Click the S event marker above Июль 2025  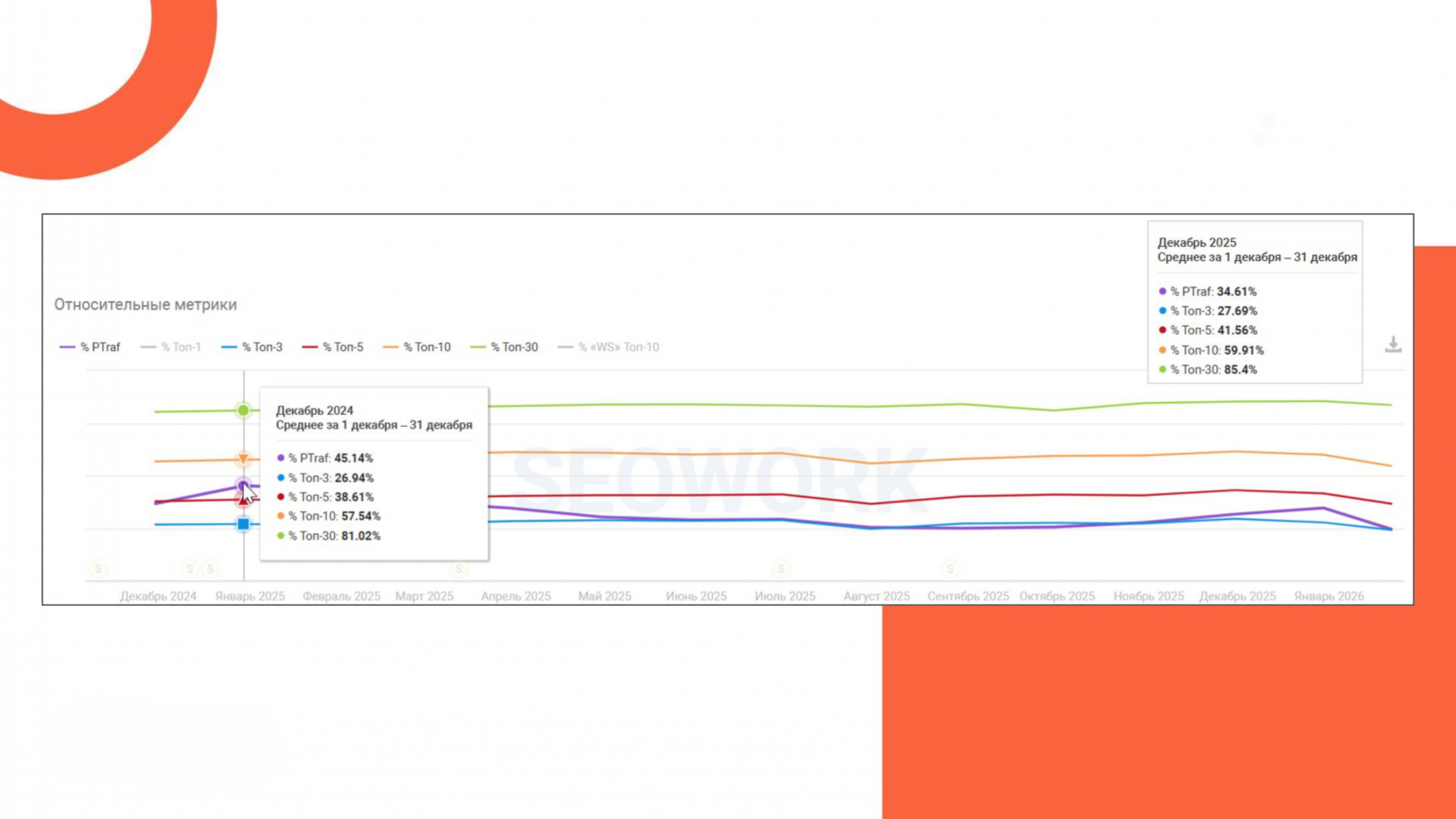pos(781,569)
